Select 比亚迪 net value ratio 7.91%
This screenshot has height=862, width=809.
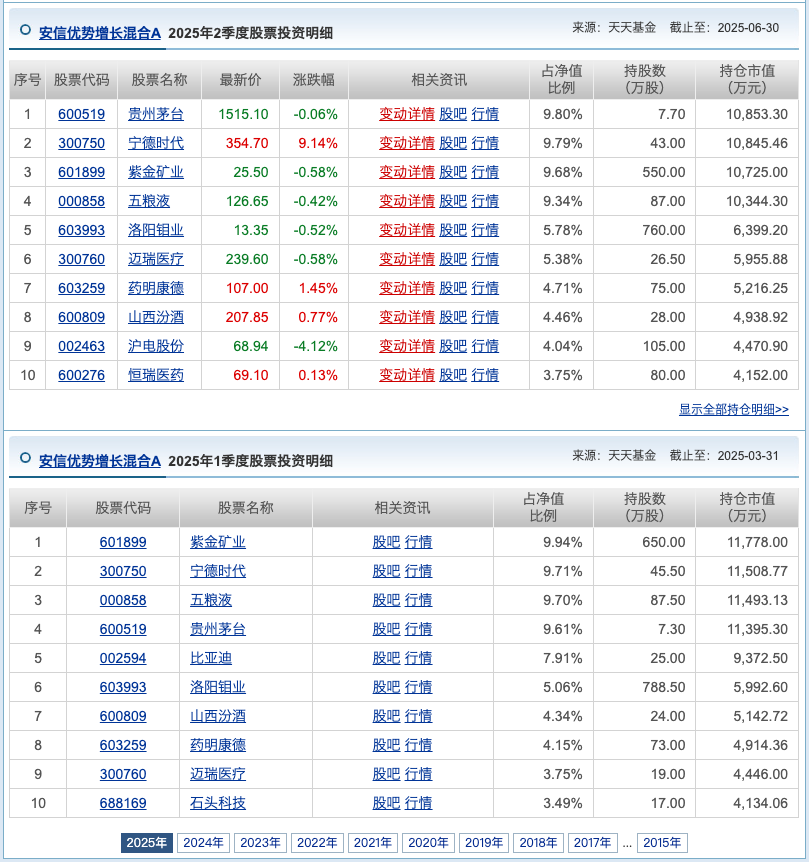click(x=563, y=658)
